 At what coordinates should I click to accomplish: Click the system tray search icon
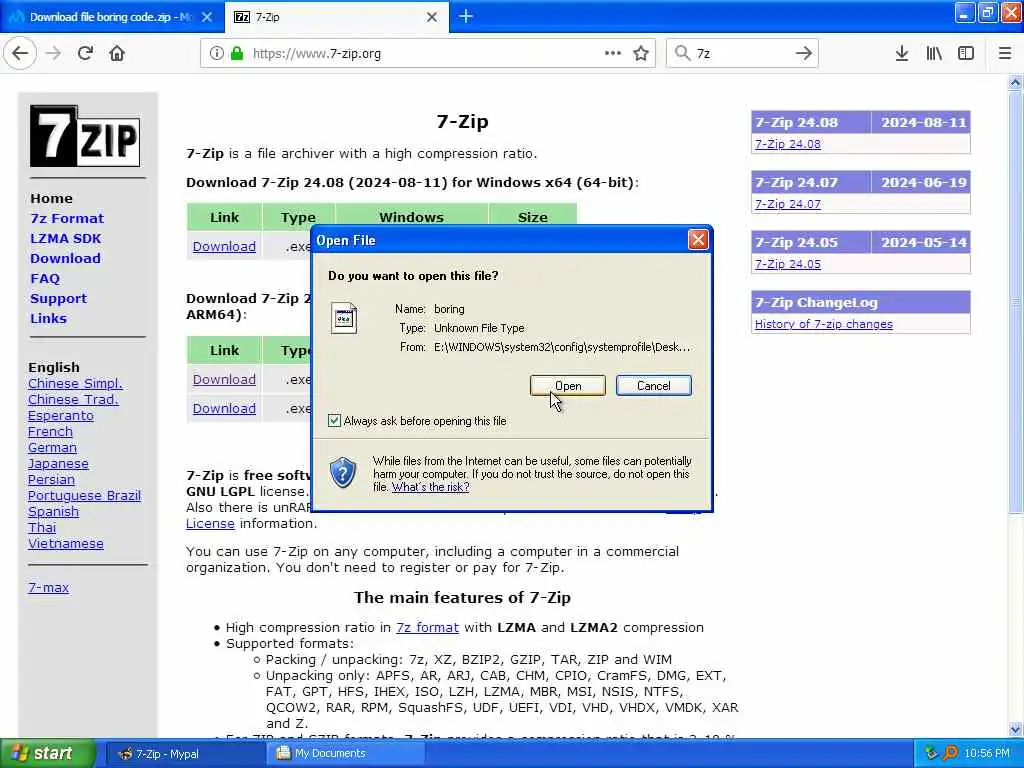click(951, 753)
